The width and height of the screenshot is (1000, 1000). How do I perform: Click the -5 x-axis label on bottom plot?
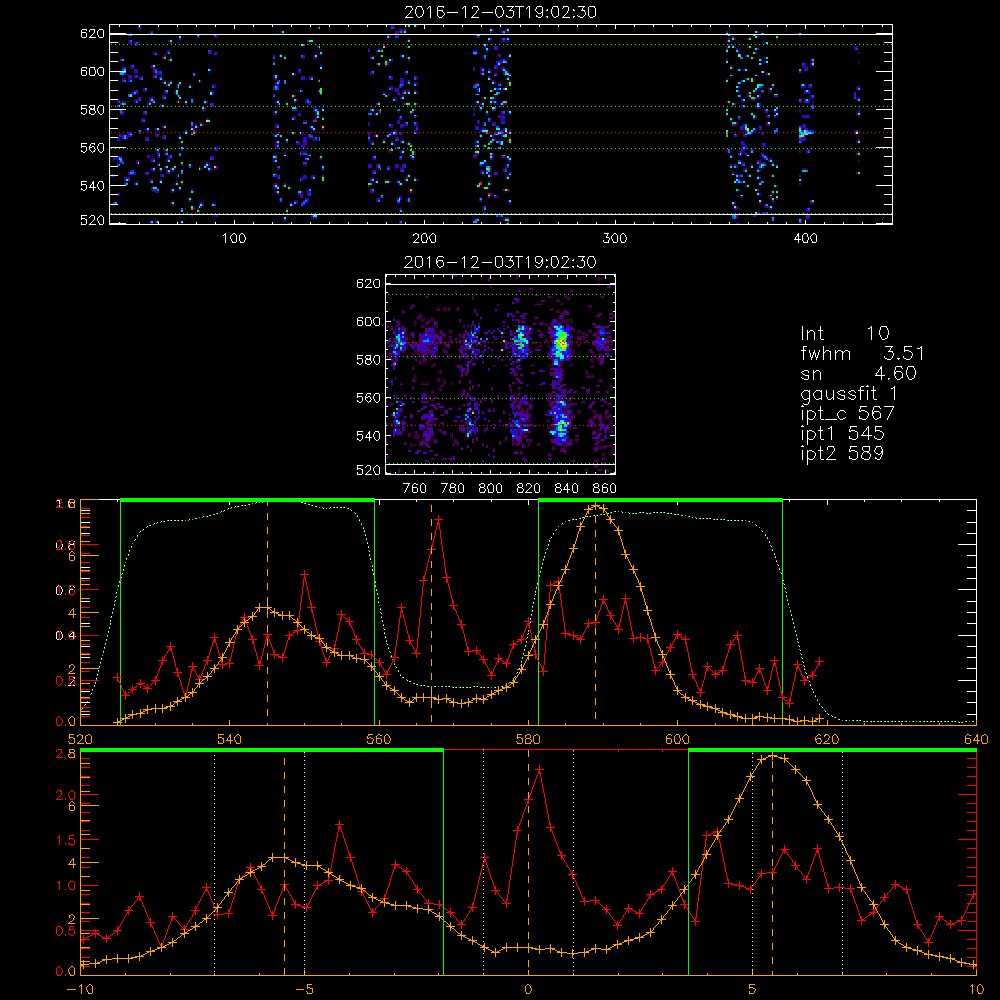coord(305,990)
